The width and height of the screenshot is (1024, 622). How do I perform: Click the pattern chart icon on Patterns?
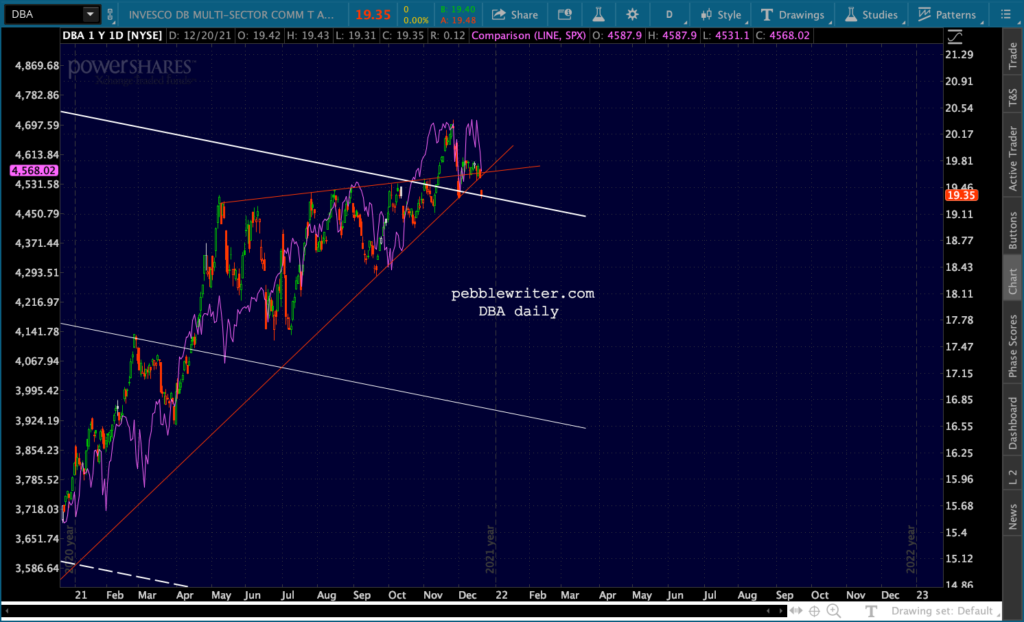point(924,14)
